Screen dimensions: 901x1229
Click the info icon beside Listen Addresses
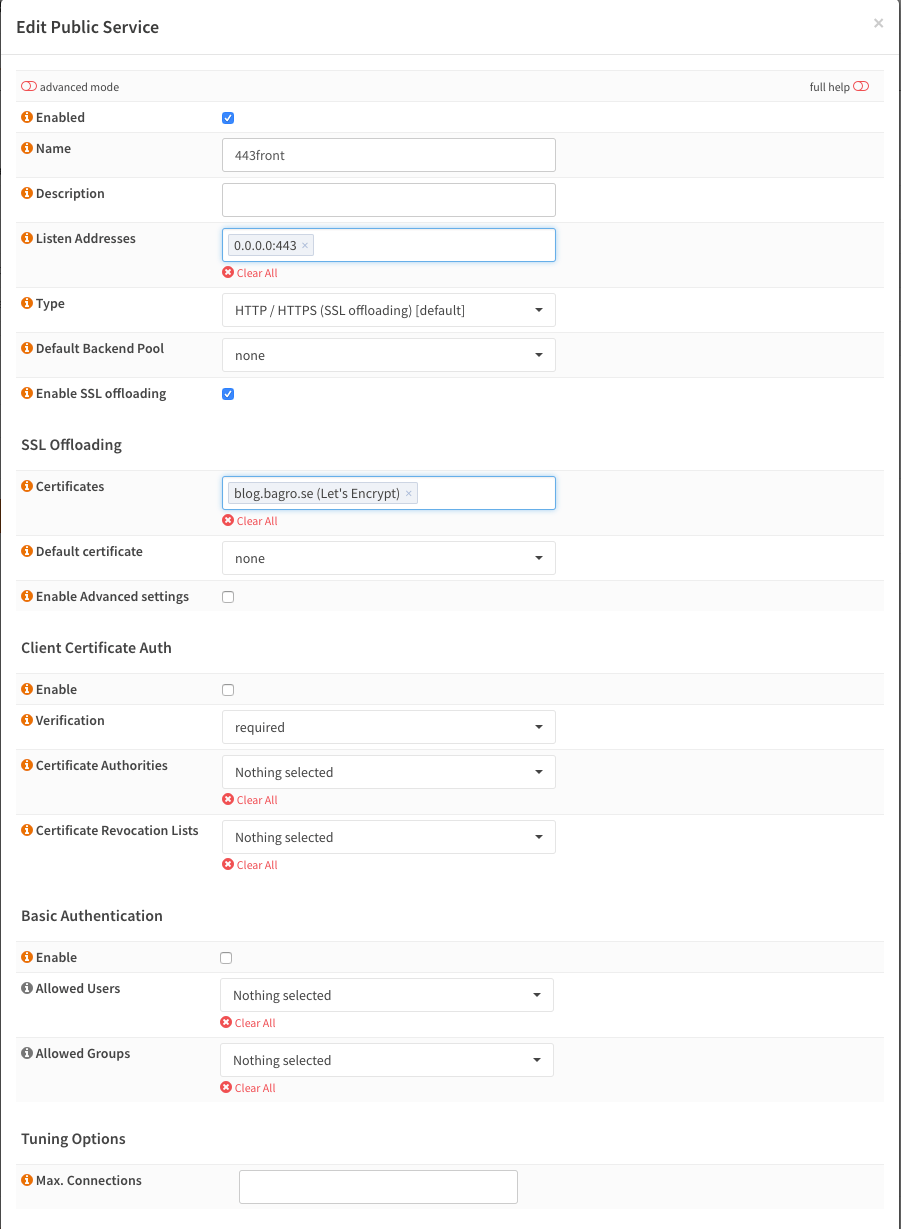(x=27, y=239)
